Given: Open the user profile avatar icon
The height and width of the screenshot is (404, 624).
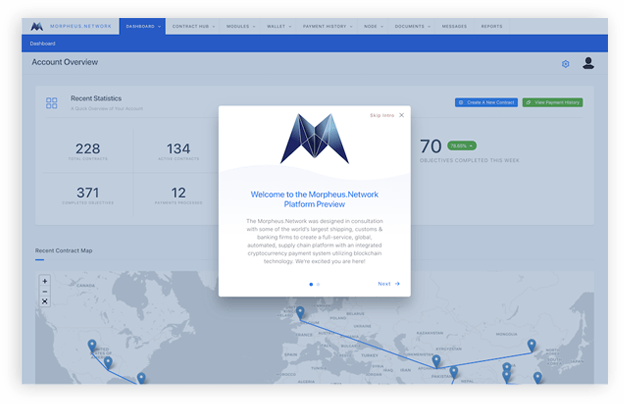Looking at the screenshot, I should (x=588, y=63).
